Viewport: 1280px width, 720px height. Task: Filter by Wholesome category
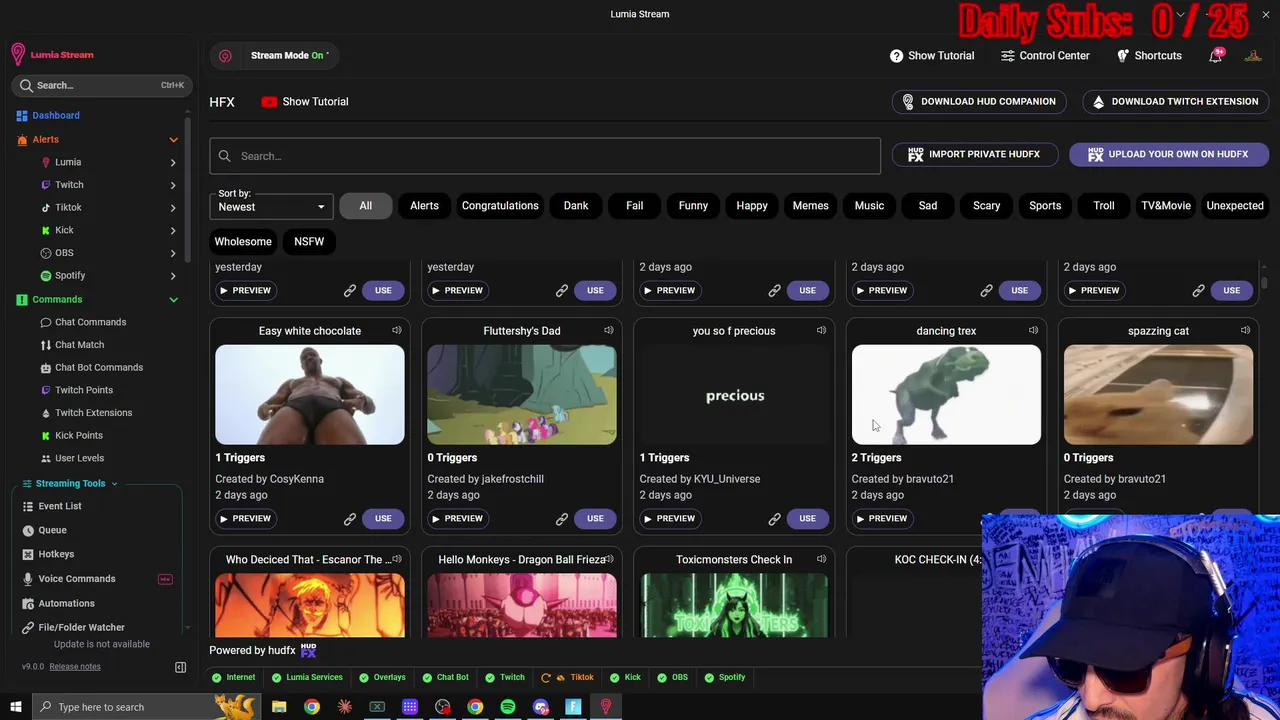click(243, 241)
